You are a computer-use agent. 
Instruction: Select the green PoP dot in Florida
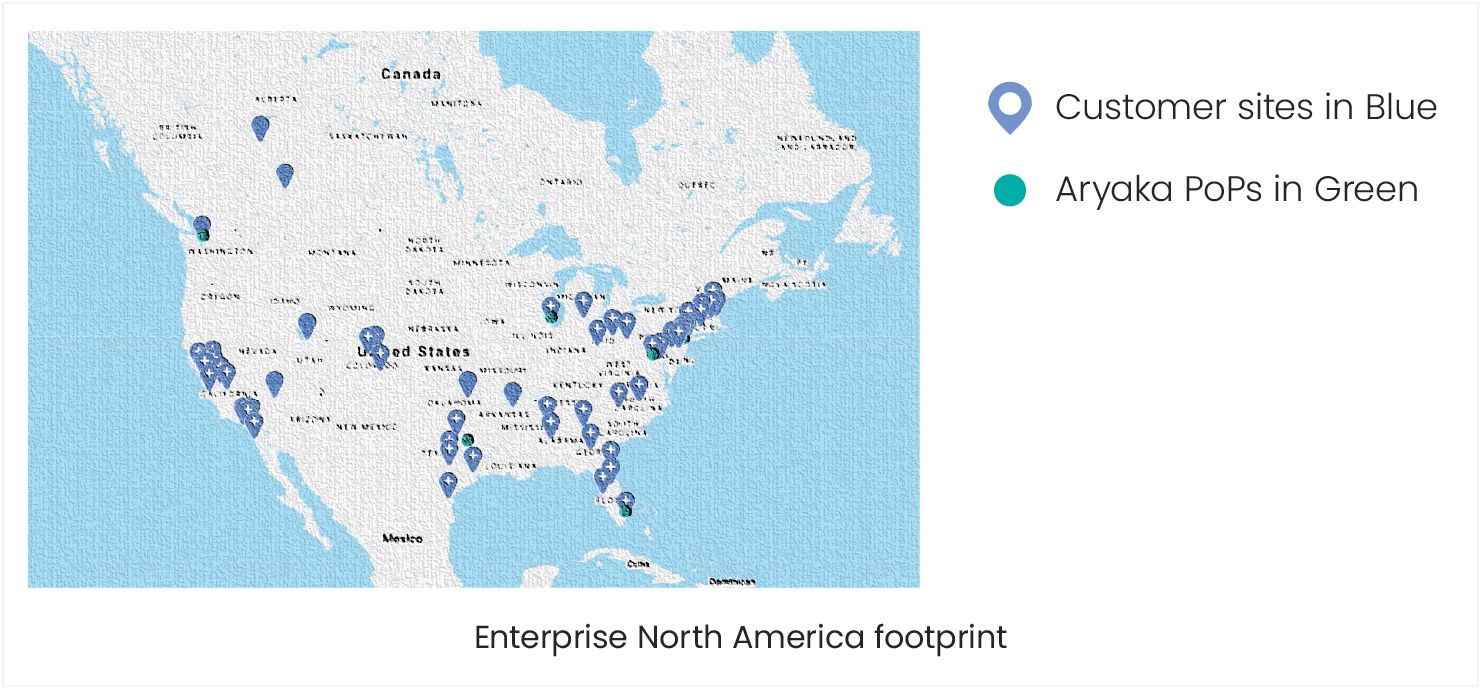pos(626,510)
